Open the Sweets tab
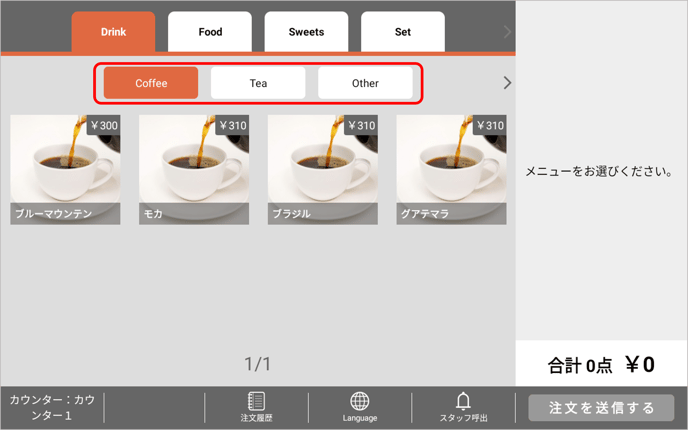Image resolution: width=688 pixels, height=430 pixels. (x=306, y=32)
